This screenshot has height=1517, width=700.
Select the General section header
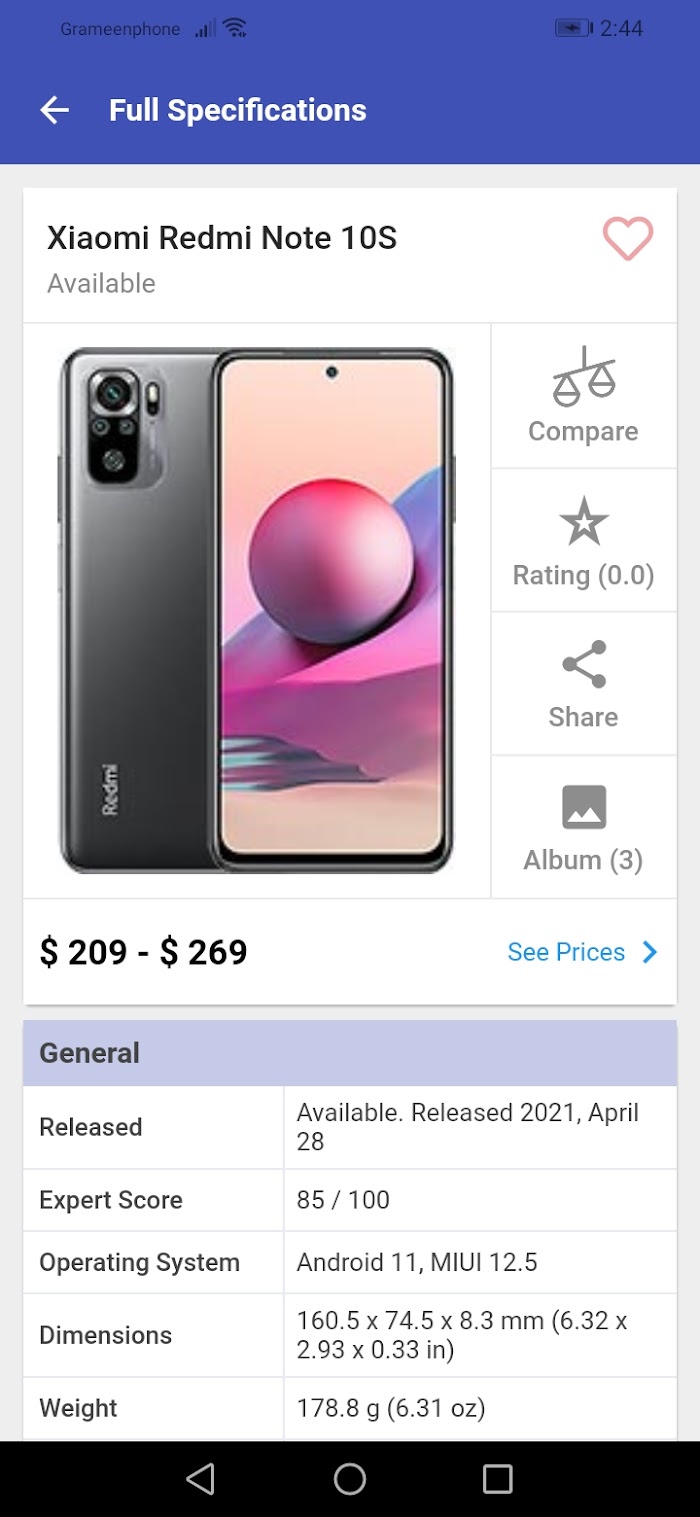point(350,1053)
